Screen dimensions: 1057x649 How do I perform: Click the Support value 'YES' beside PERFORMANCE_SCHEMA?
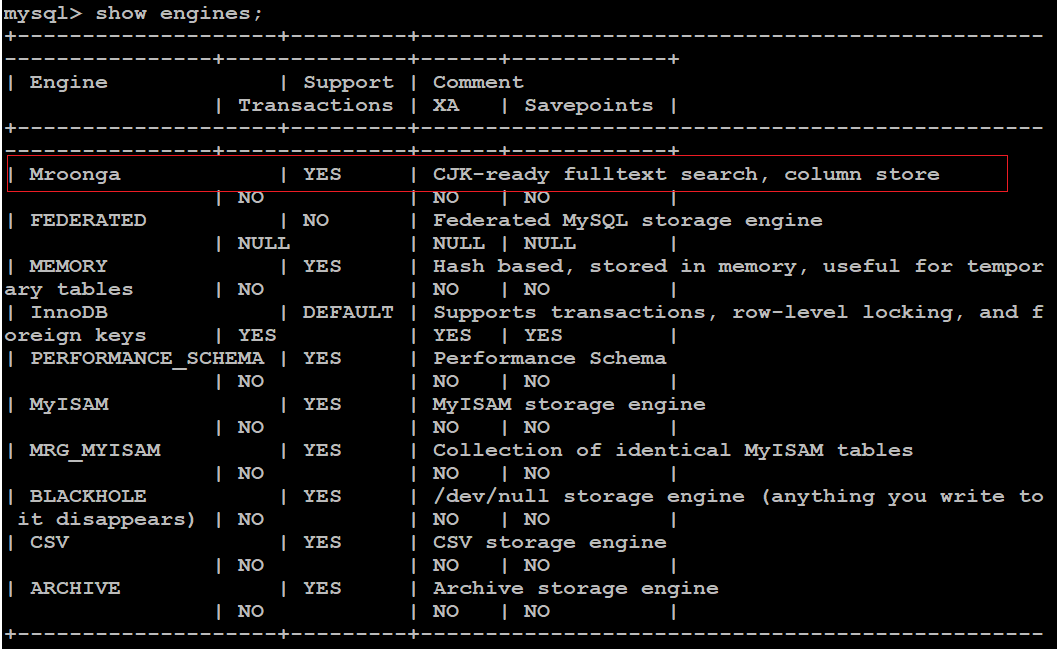tap(322, 359)
